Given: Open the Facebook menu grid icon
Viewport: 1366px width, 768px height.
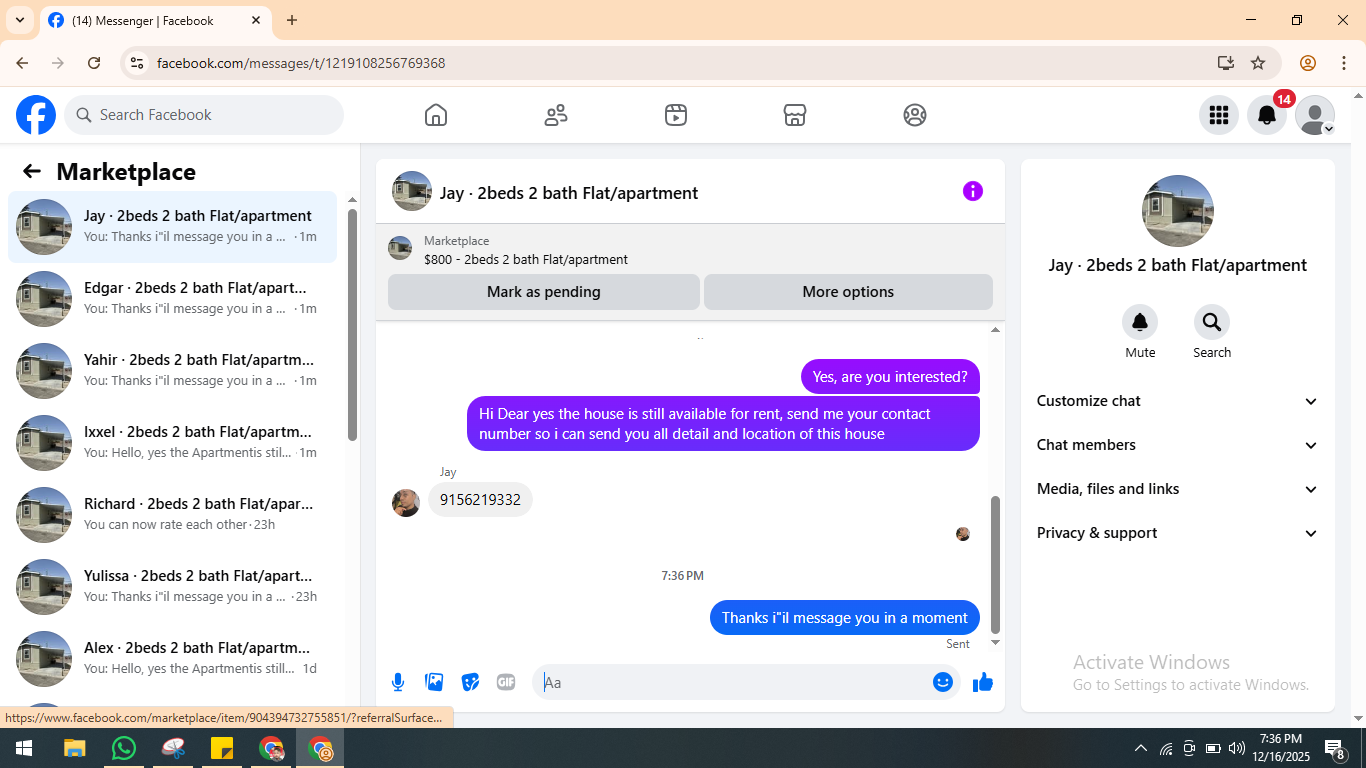Looking at the screenshot, I should click(1219, 115).
